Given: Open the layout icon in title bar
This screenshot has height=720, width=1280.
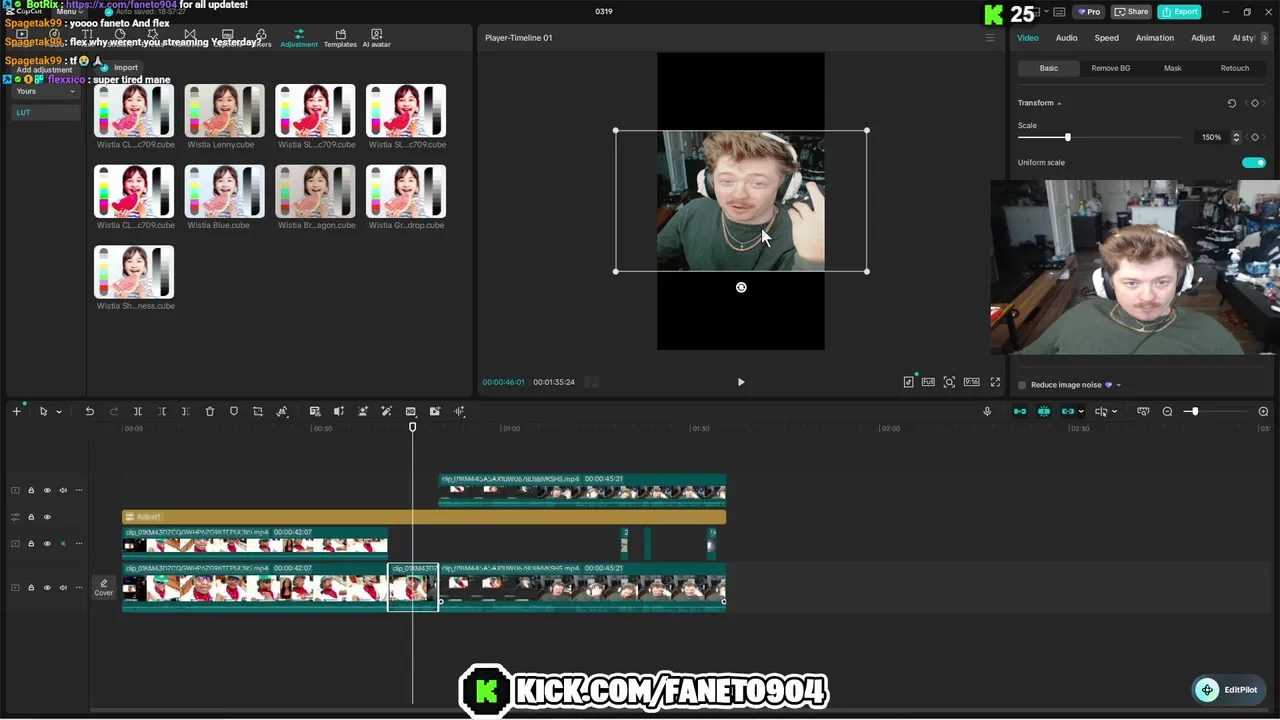Looking at the screenshot, I should click(1060, 12).
